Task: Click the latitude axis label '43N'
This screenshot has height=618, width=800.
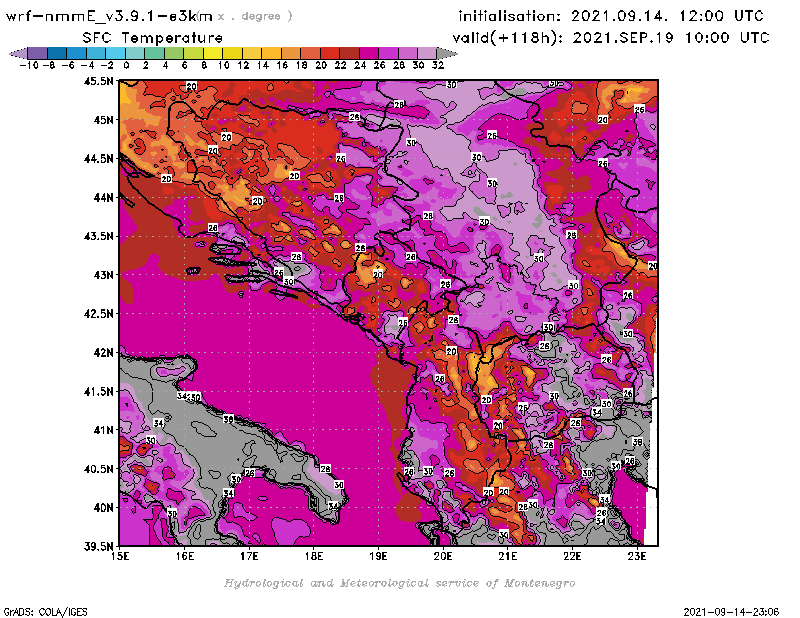Action: 104,275
